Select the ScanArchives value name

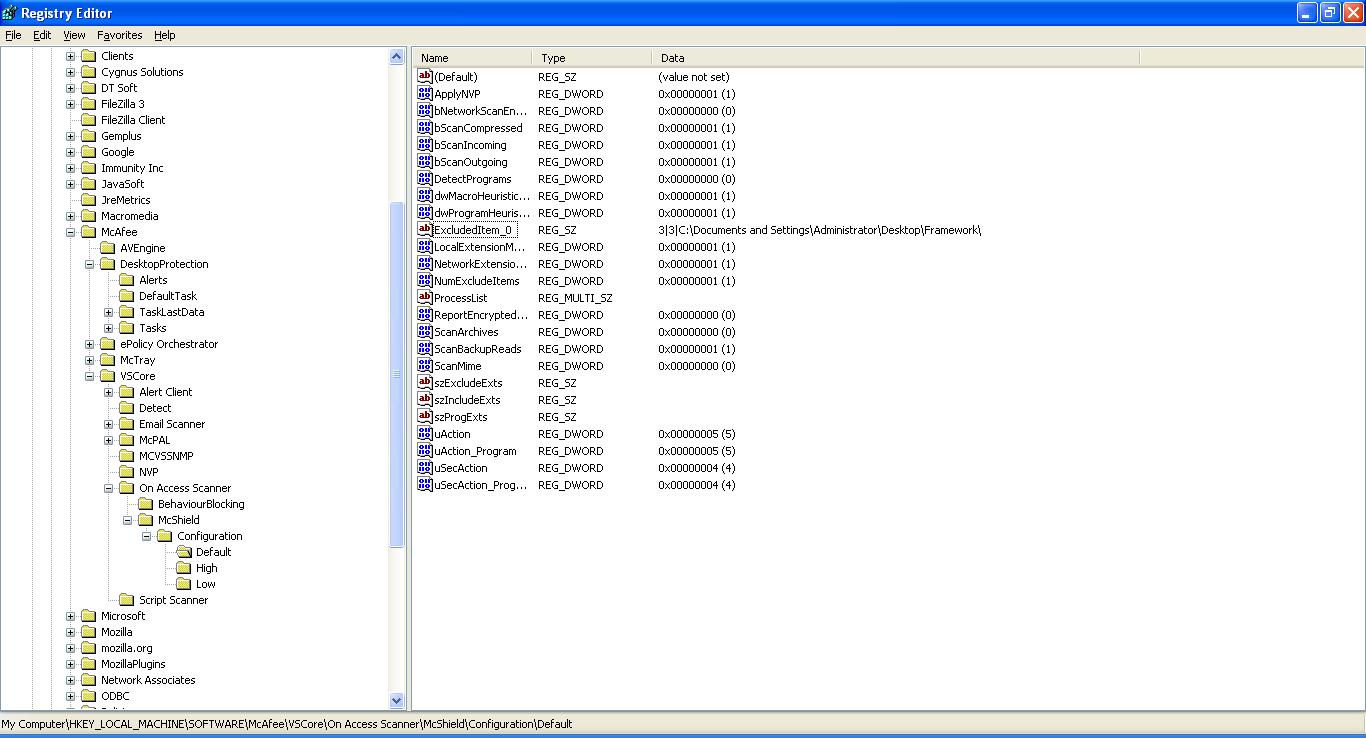pyautogui.click(x=466, y=332)
